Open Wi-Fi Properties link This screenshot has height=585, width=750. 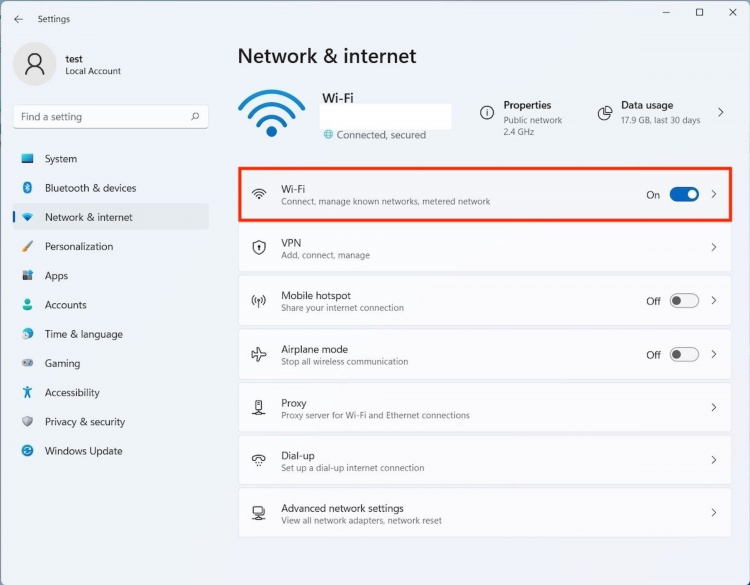(x=527, y=105)
